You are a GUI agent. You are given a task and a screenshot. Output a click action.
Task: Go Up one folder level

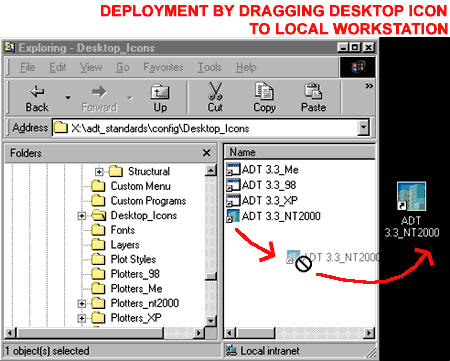(x=160, y=98)
